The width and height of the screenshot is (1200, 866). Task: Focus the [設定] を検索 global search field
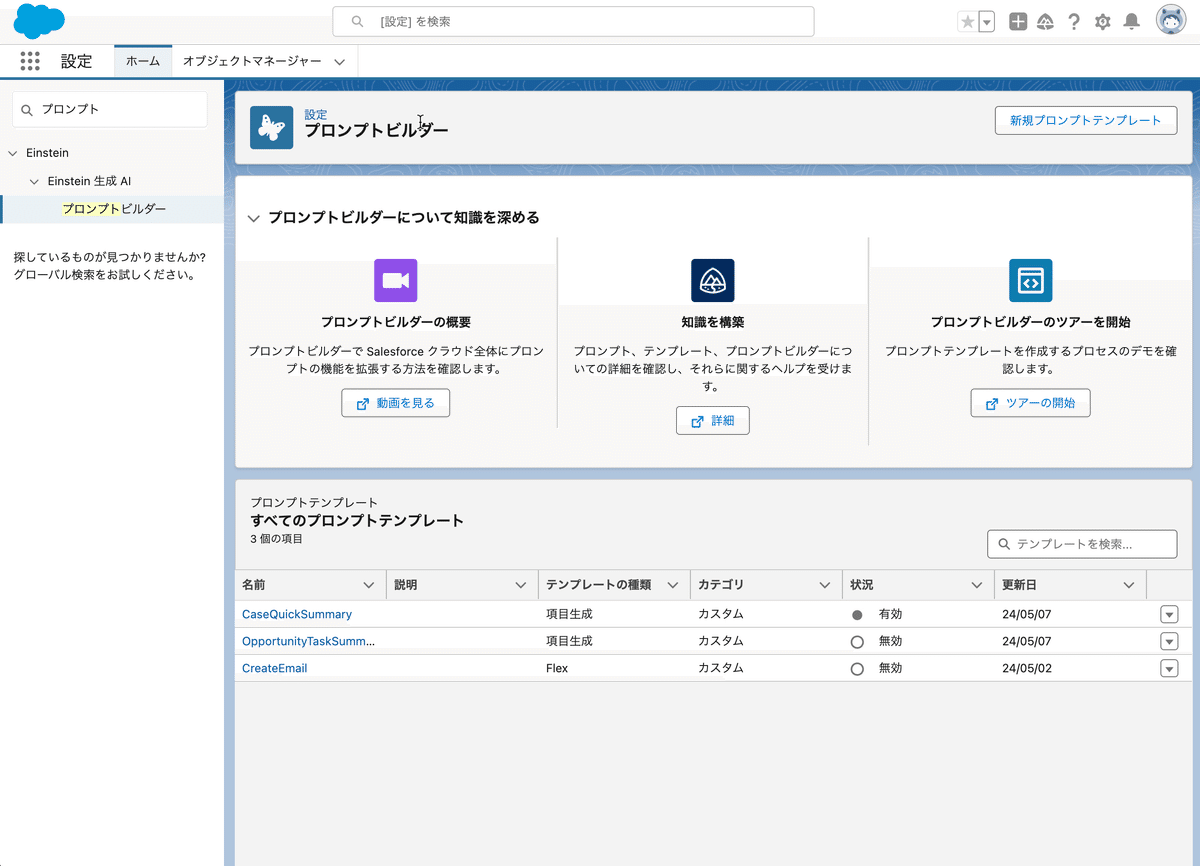(573, 22)
